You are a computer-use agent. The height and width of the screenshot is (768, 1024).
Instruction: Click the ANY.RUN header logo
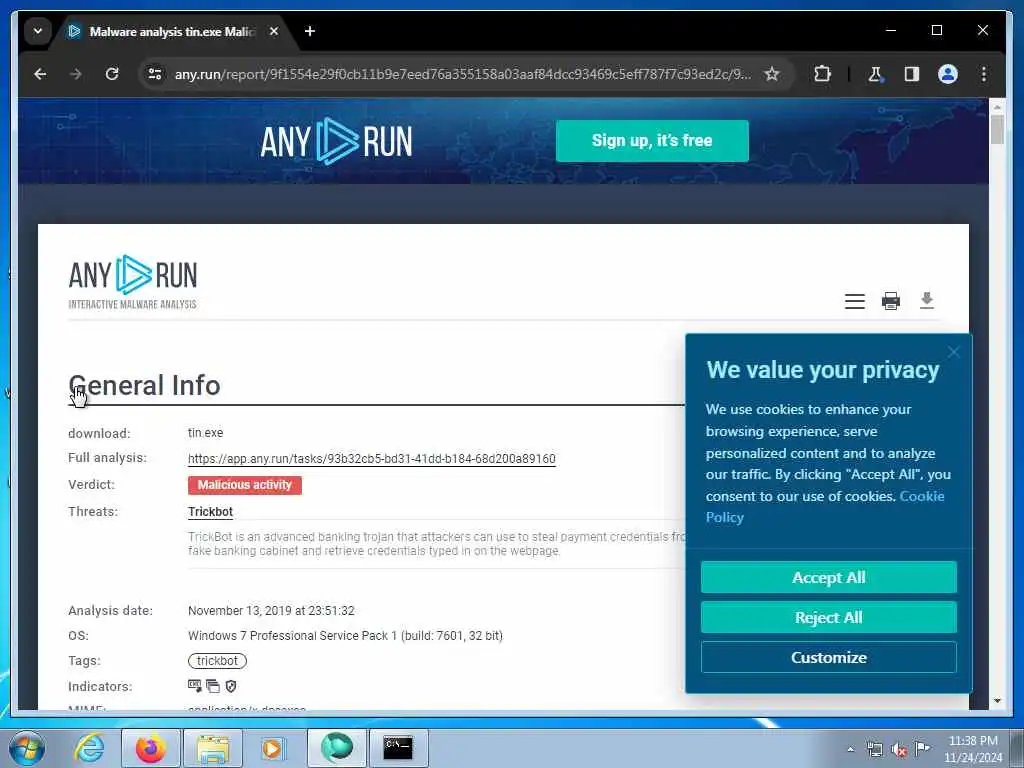click(x=336, y=140)
